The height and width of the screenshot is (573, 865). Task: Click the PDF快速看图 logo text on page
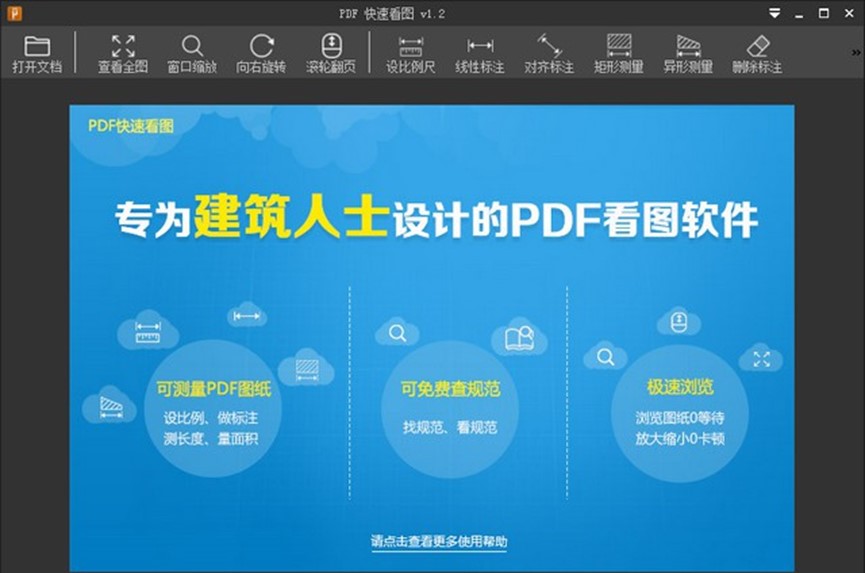(131, 126)
